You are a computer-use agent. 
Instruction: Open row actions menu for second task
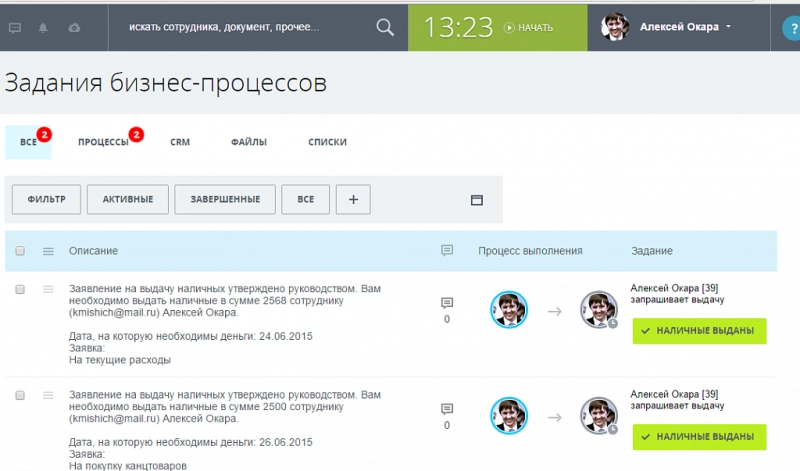point(47,396)
